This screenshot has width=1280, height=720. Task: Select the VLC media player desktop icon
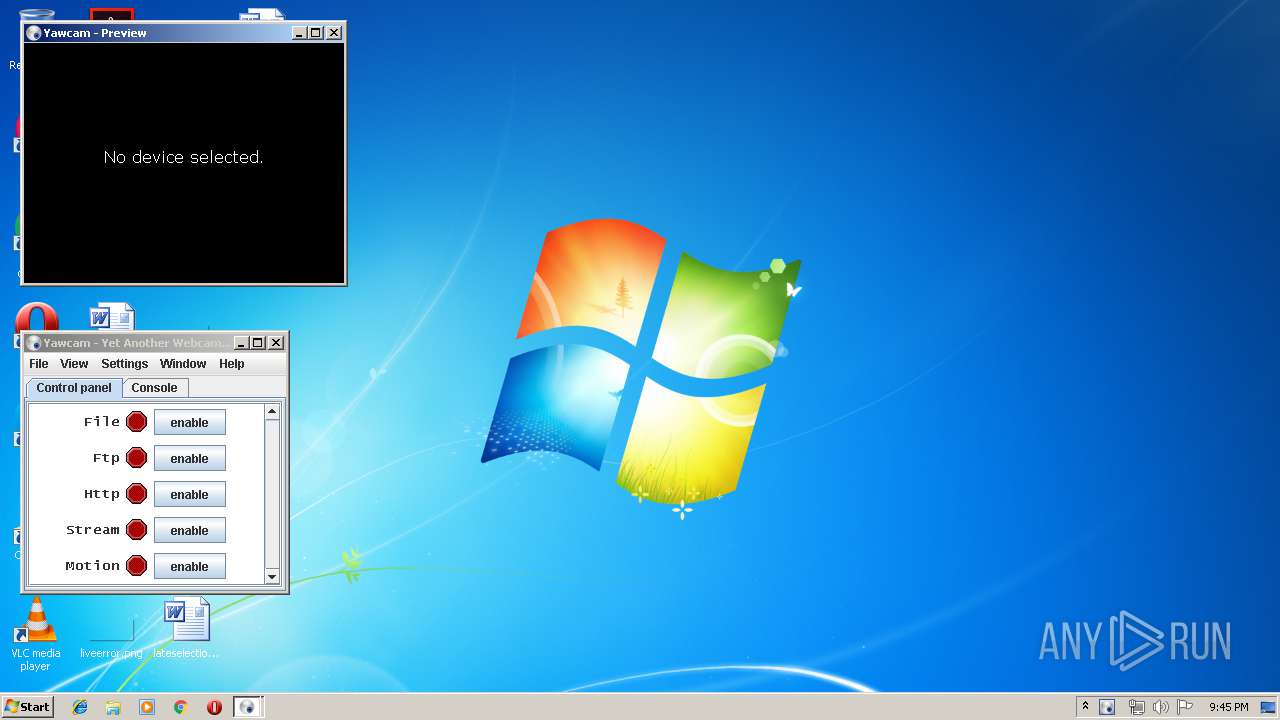coord(35,634)
